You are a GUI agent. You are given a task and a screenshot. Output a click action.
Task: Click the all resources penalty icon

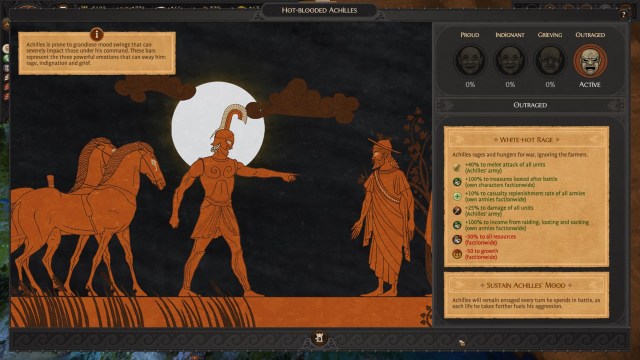click(x=457, y=240)
